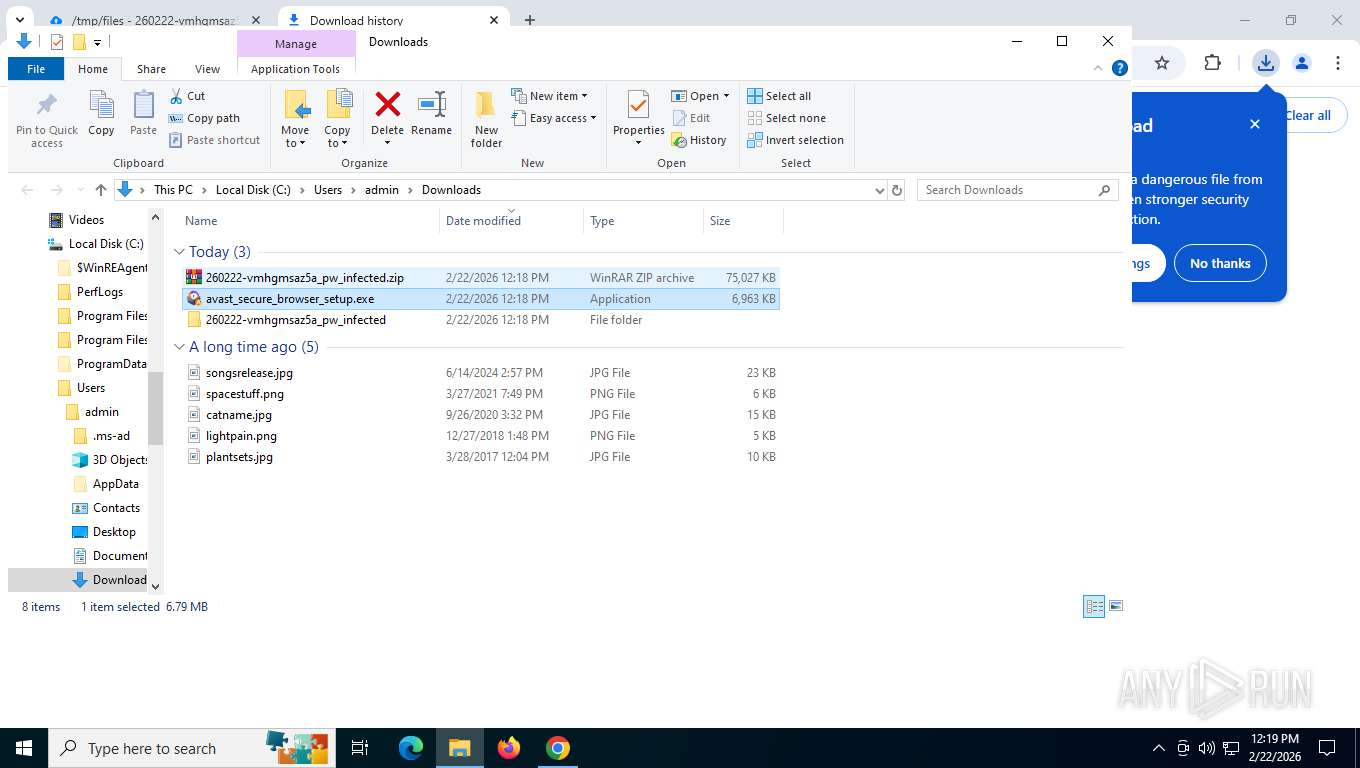Click the Search Downloads field
Viewport: 1360px width, 768px height.
(1017, 190)
